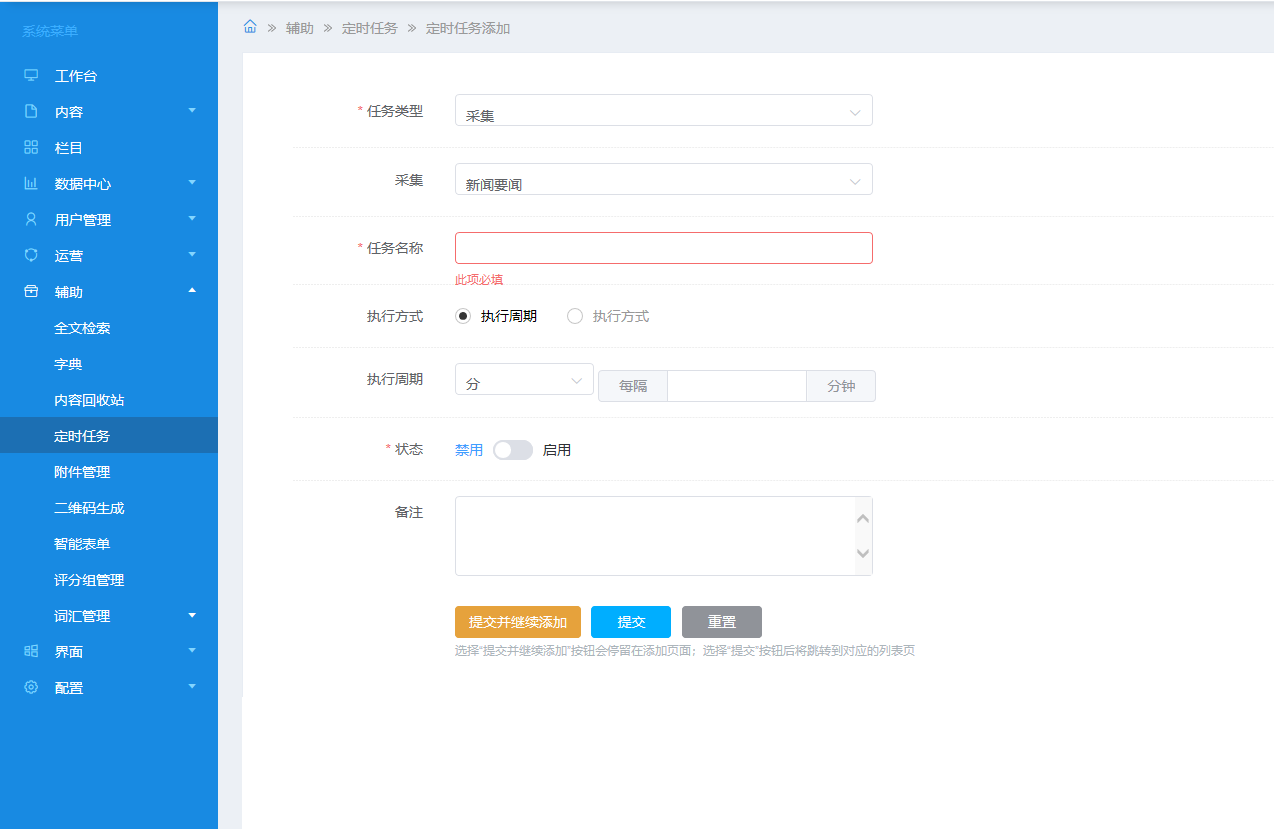Click the 内容 document icon

31,111
